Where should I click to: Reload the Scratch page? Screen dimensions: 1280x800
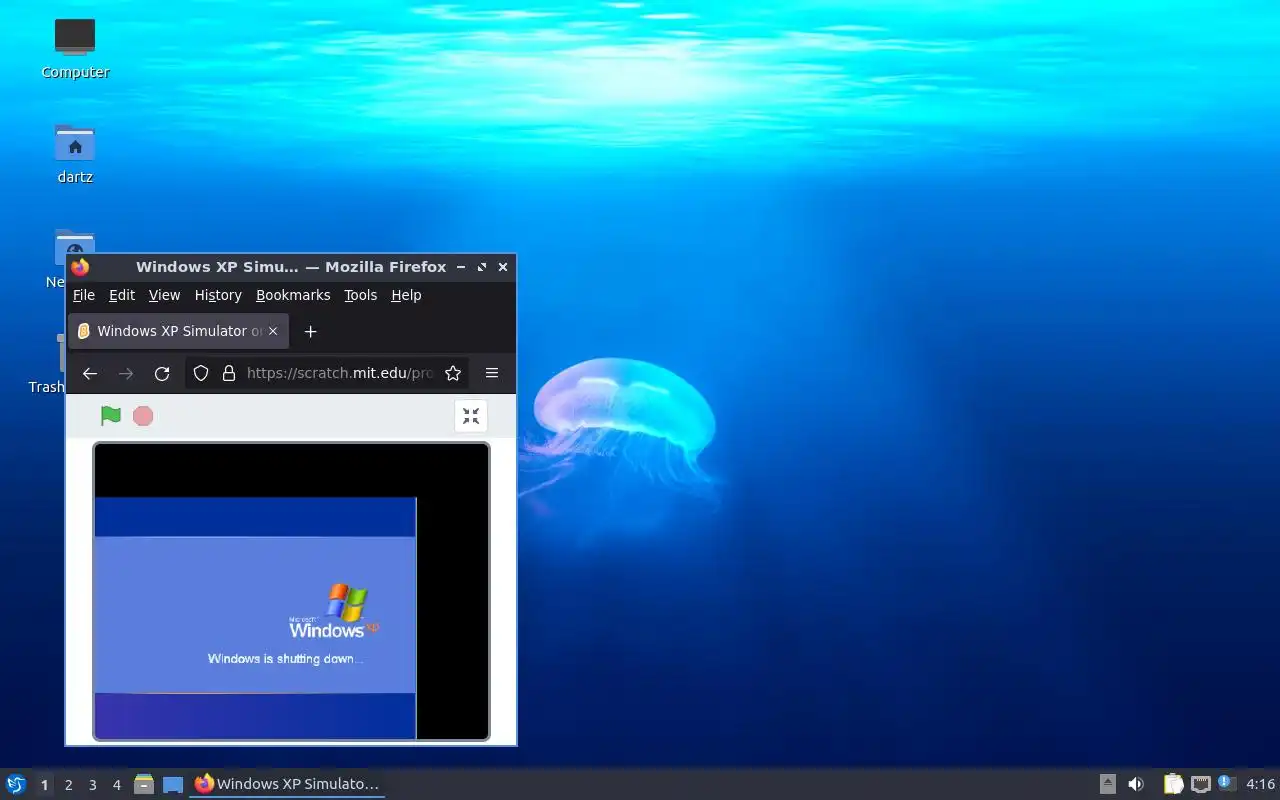162,373
